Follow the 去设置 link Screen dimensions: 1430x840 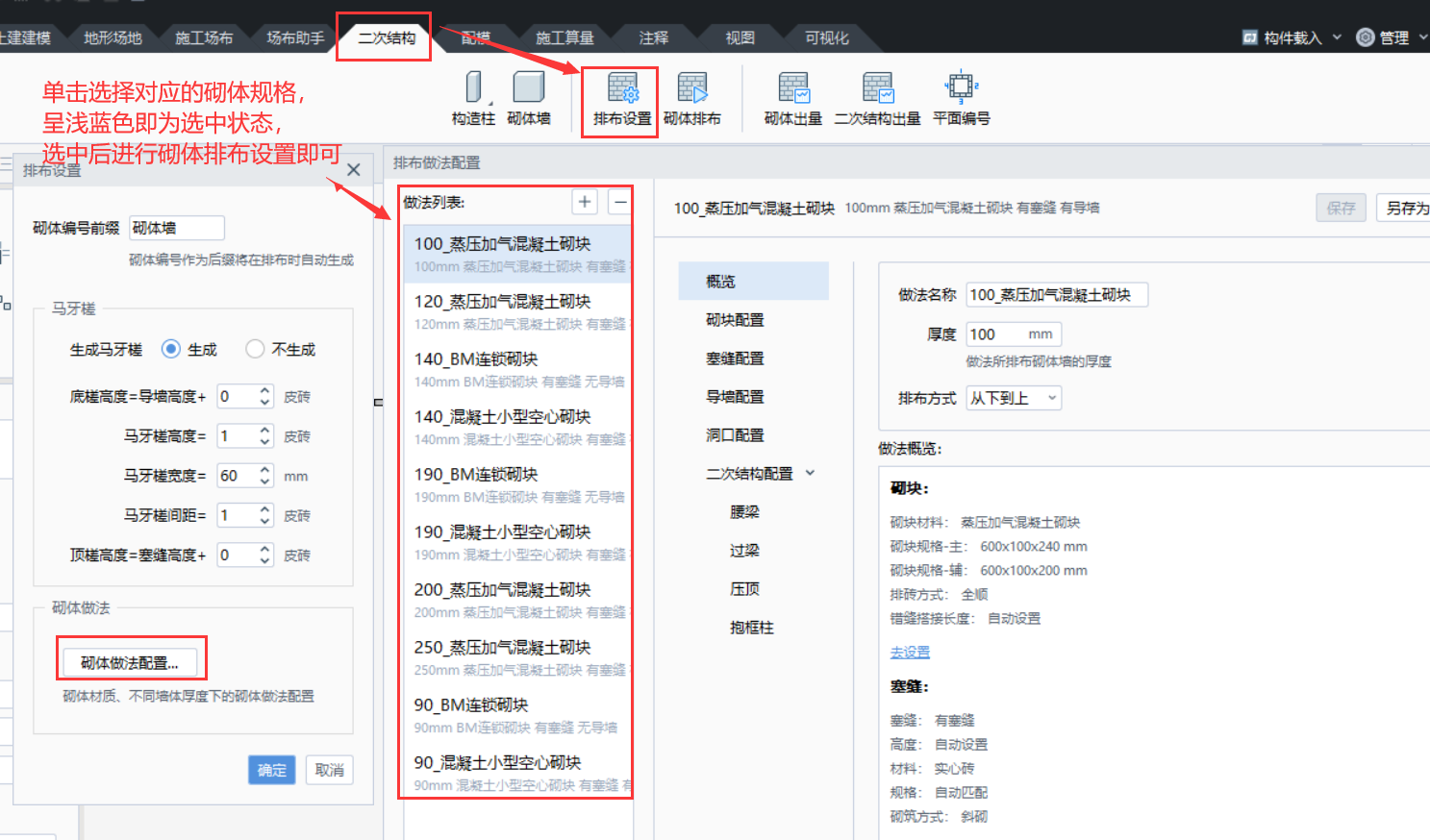click(x=910, y=652)
